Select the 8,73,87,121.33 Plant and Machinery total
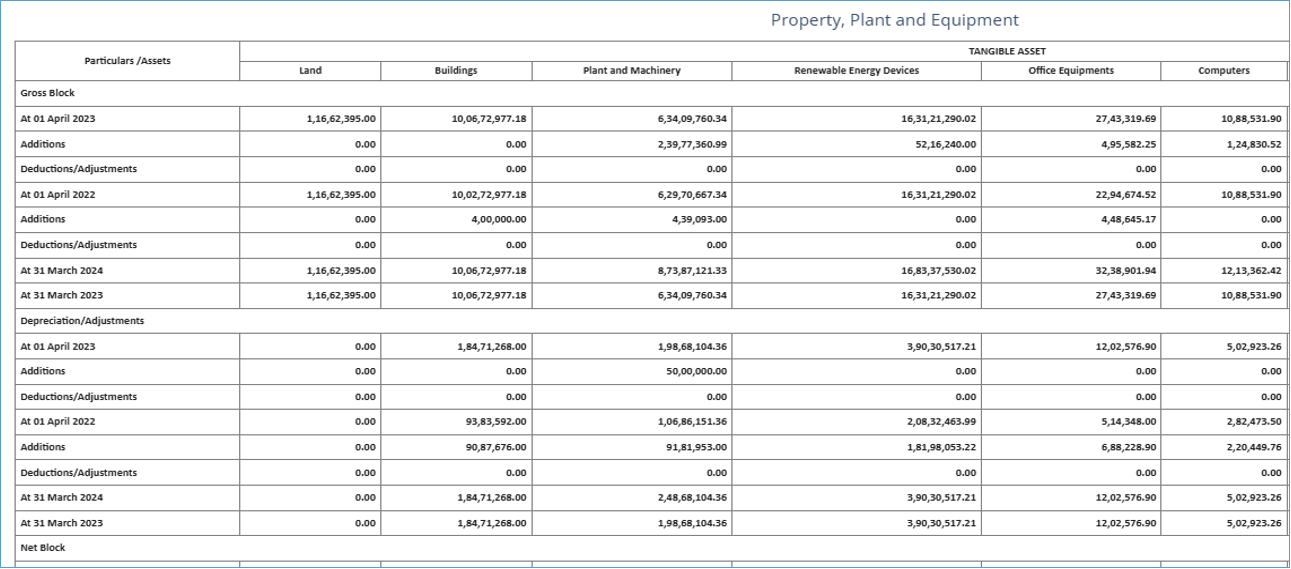 pos(680,270)
